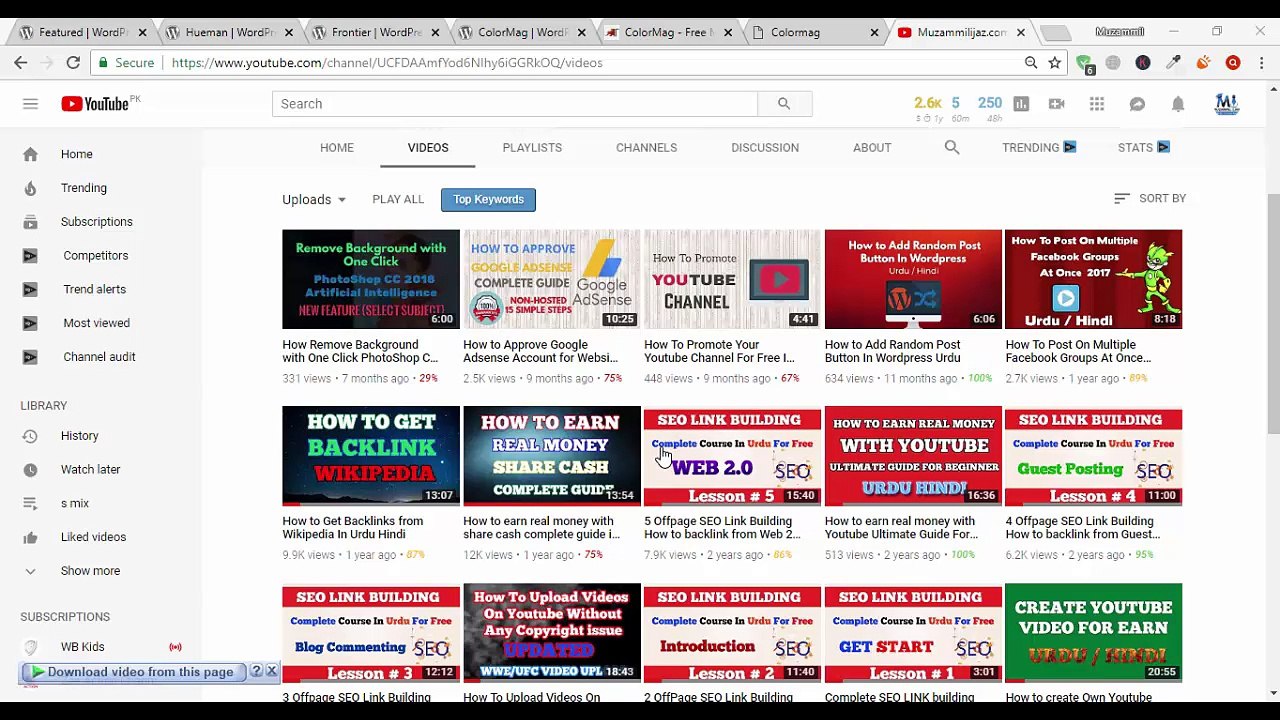
Task: Open Channel audit in the sidebar
Action: pos(100,357)
